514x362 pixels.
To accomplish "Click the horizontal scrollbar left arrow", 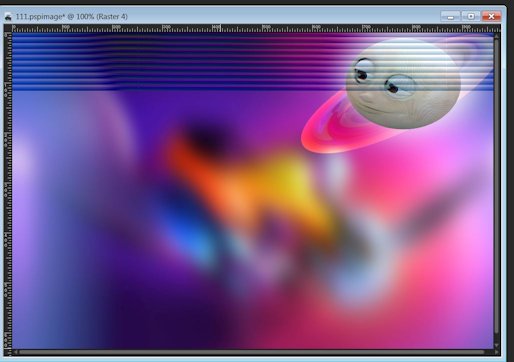I will click(15, 352).
